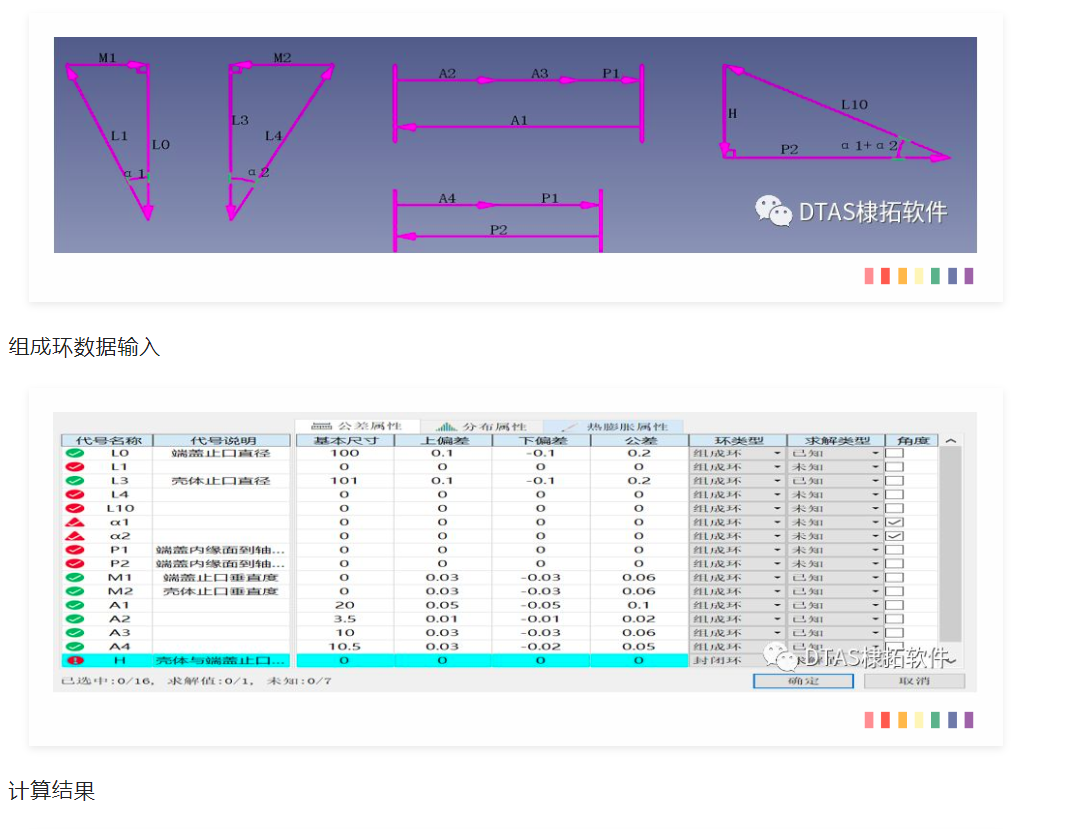Screen dimensions: 1065x829
Task: Click the 取消 button
Action: coord(913,681)
